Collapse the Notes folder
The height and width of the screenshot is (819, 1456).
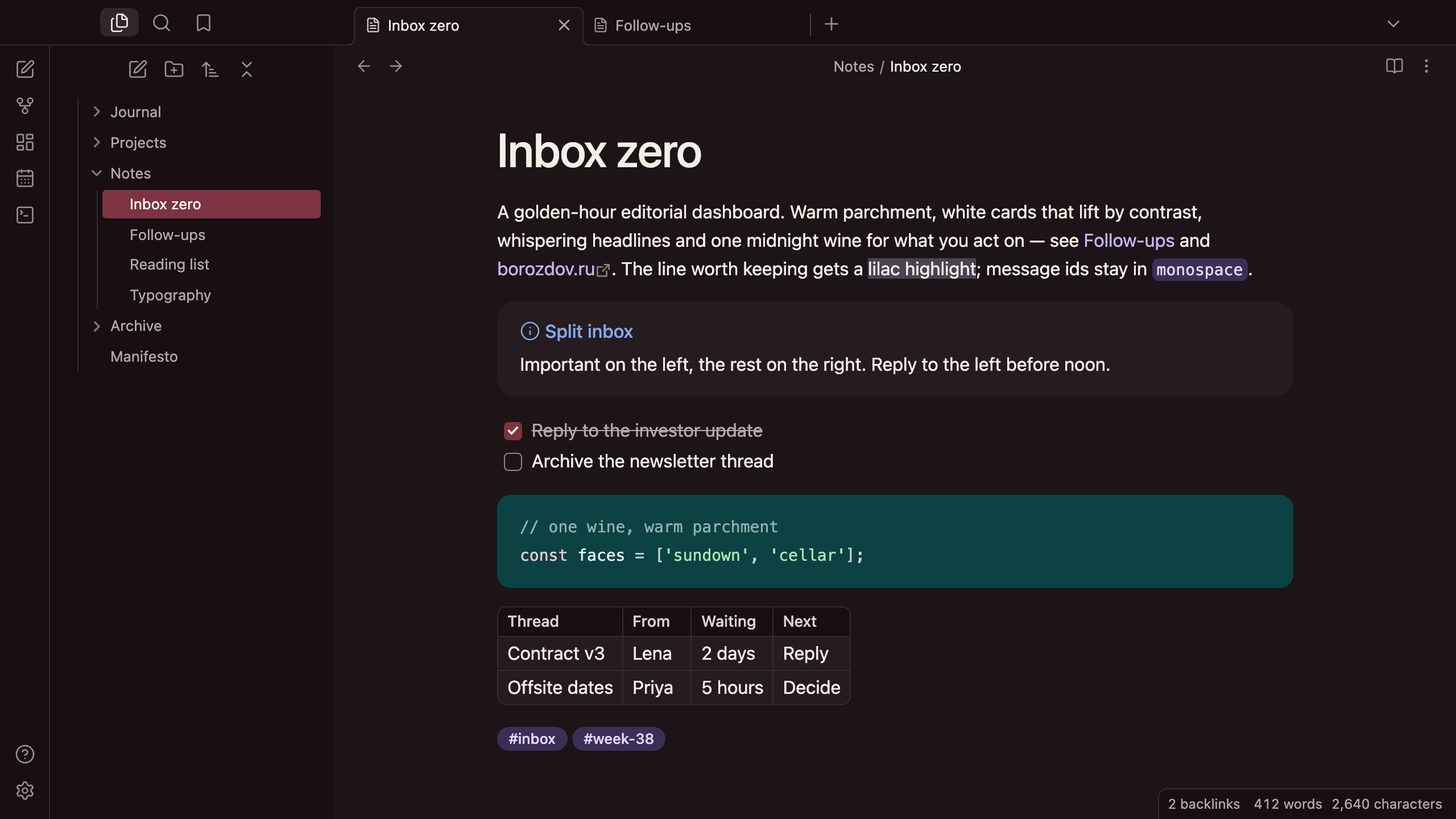tap(97, 173)
